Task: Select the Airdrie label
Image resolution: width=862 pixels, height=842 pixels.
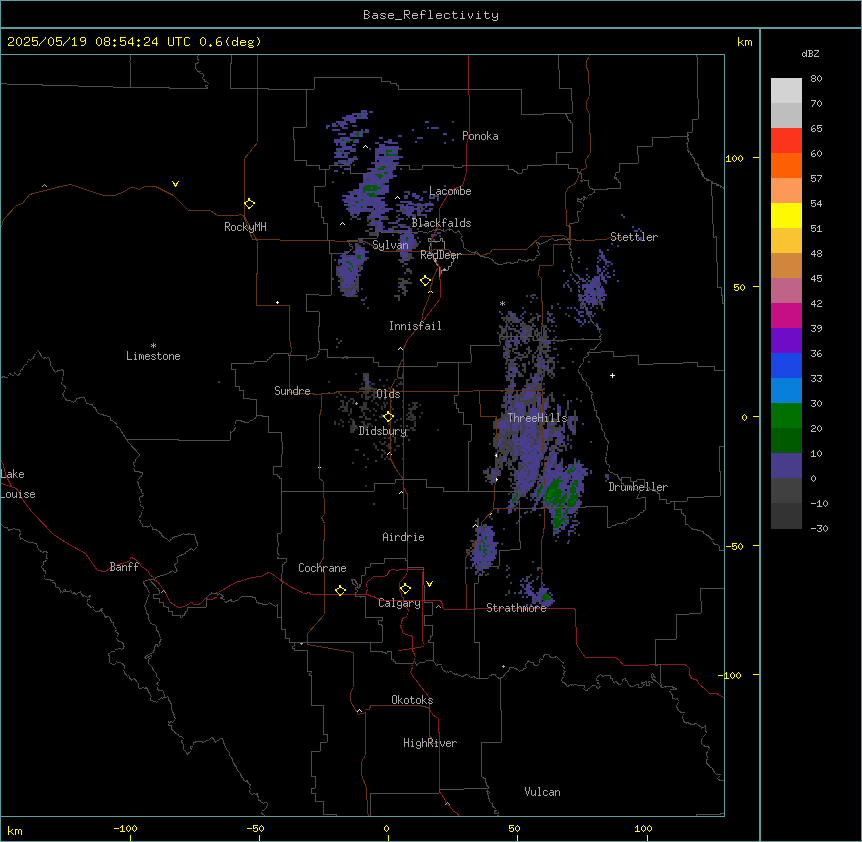Action: click(403, 537)
